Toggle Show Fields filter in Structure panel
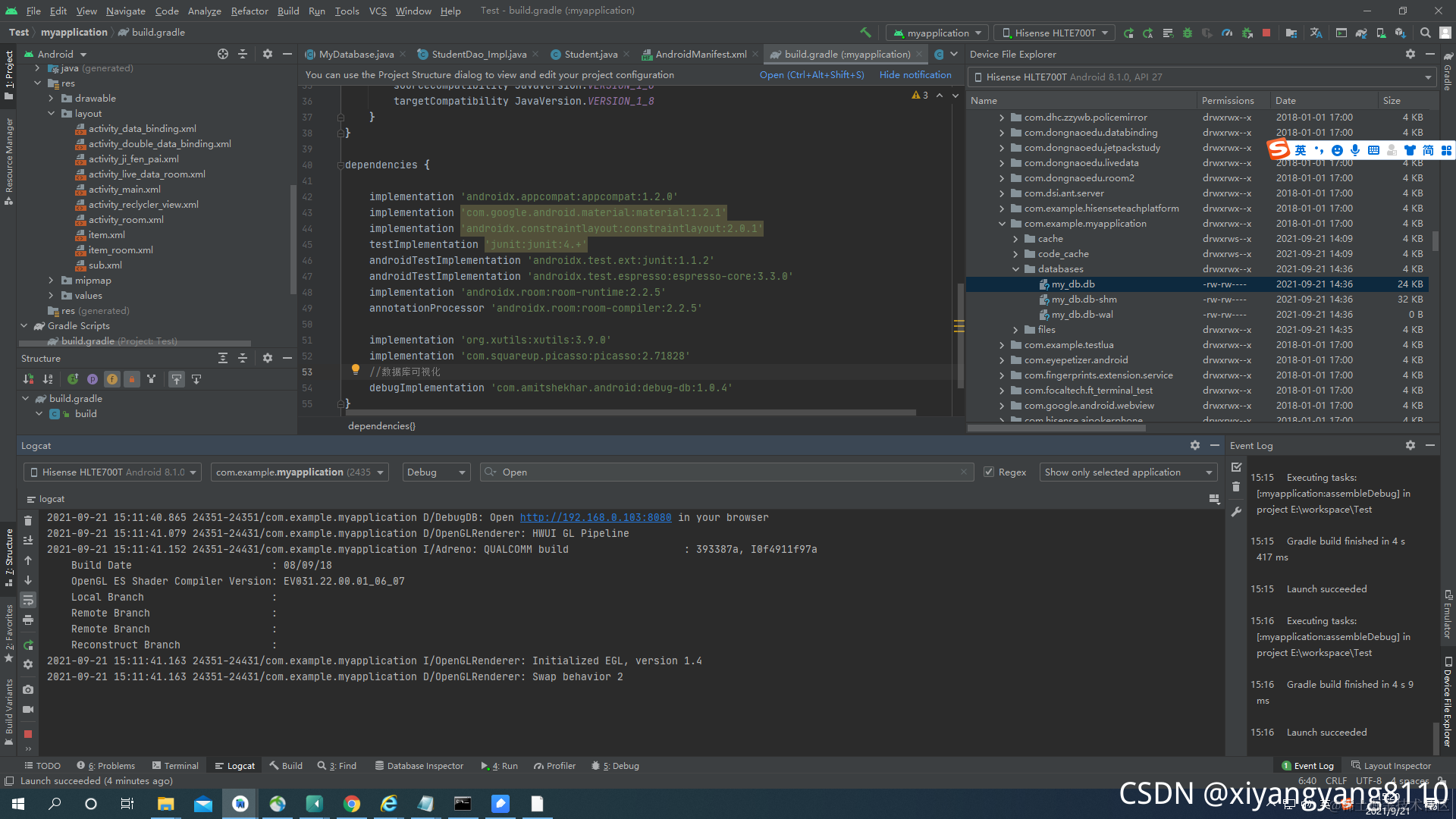Viewport: 1456px width, 819px height. [x=111, y=379]
